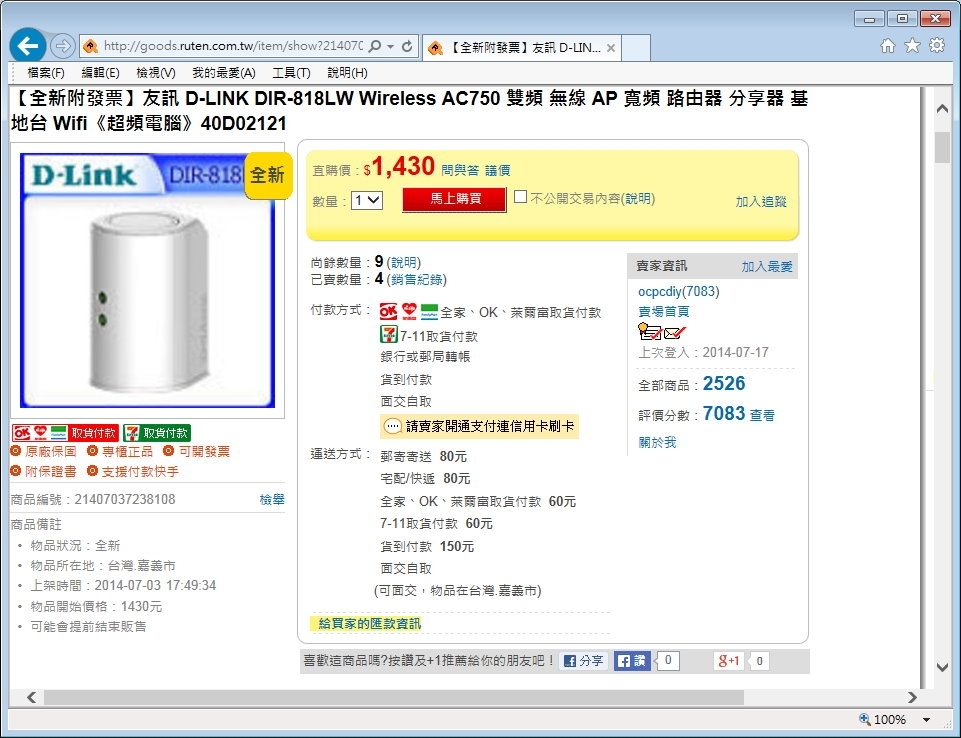The height and width of the screenshot is (738, 961).
Task: Click the Google g+1 button
Action: click(729, 661)
